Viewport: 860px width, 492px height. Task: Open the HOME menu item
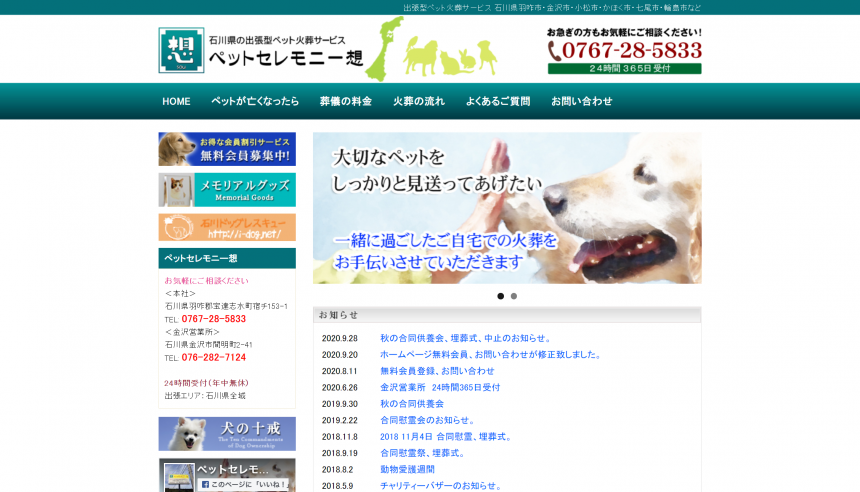(176, 101)
